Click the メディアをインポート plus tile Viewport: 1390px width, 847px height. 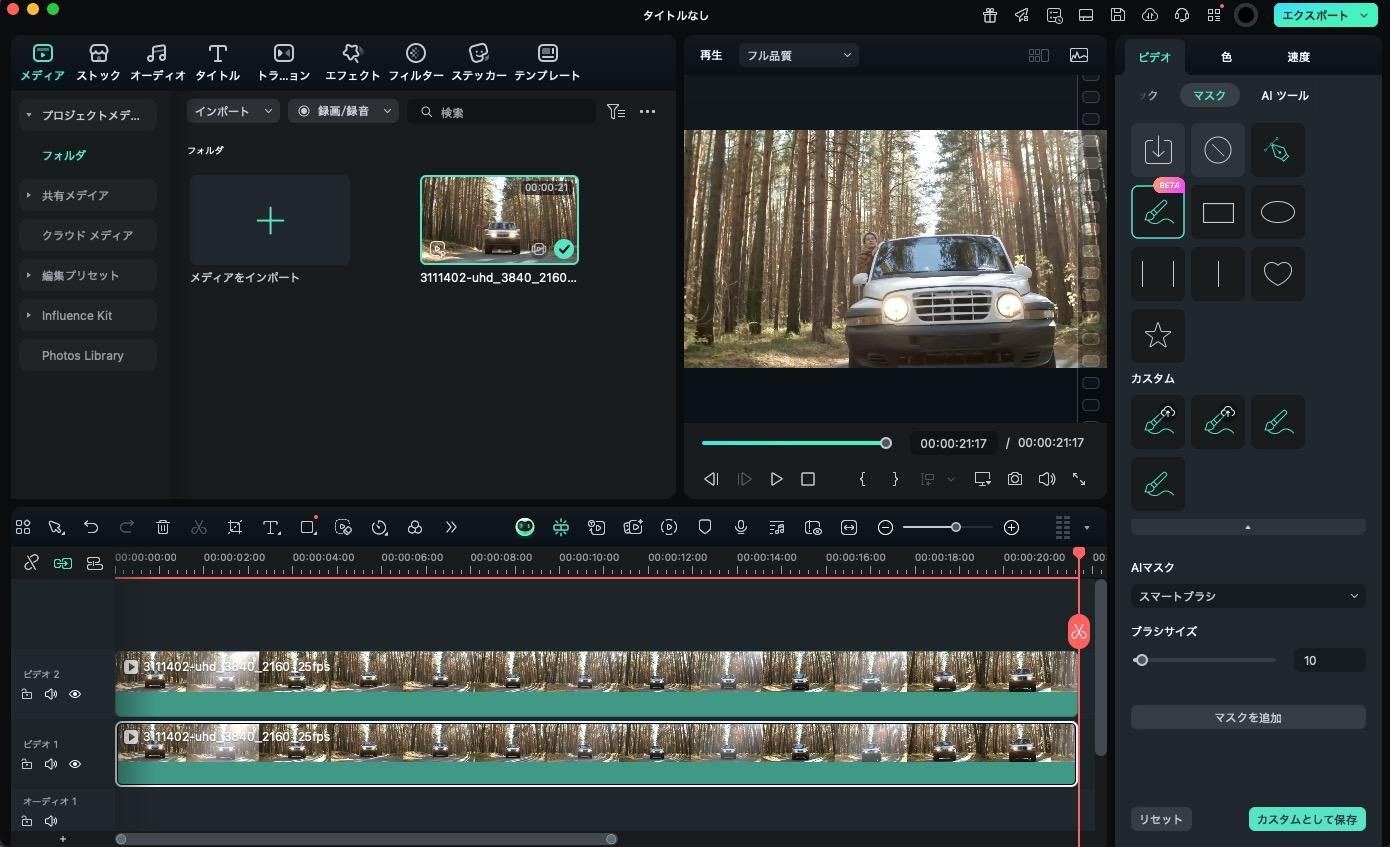270,220
